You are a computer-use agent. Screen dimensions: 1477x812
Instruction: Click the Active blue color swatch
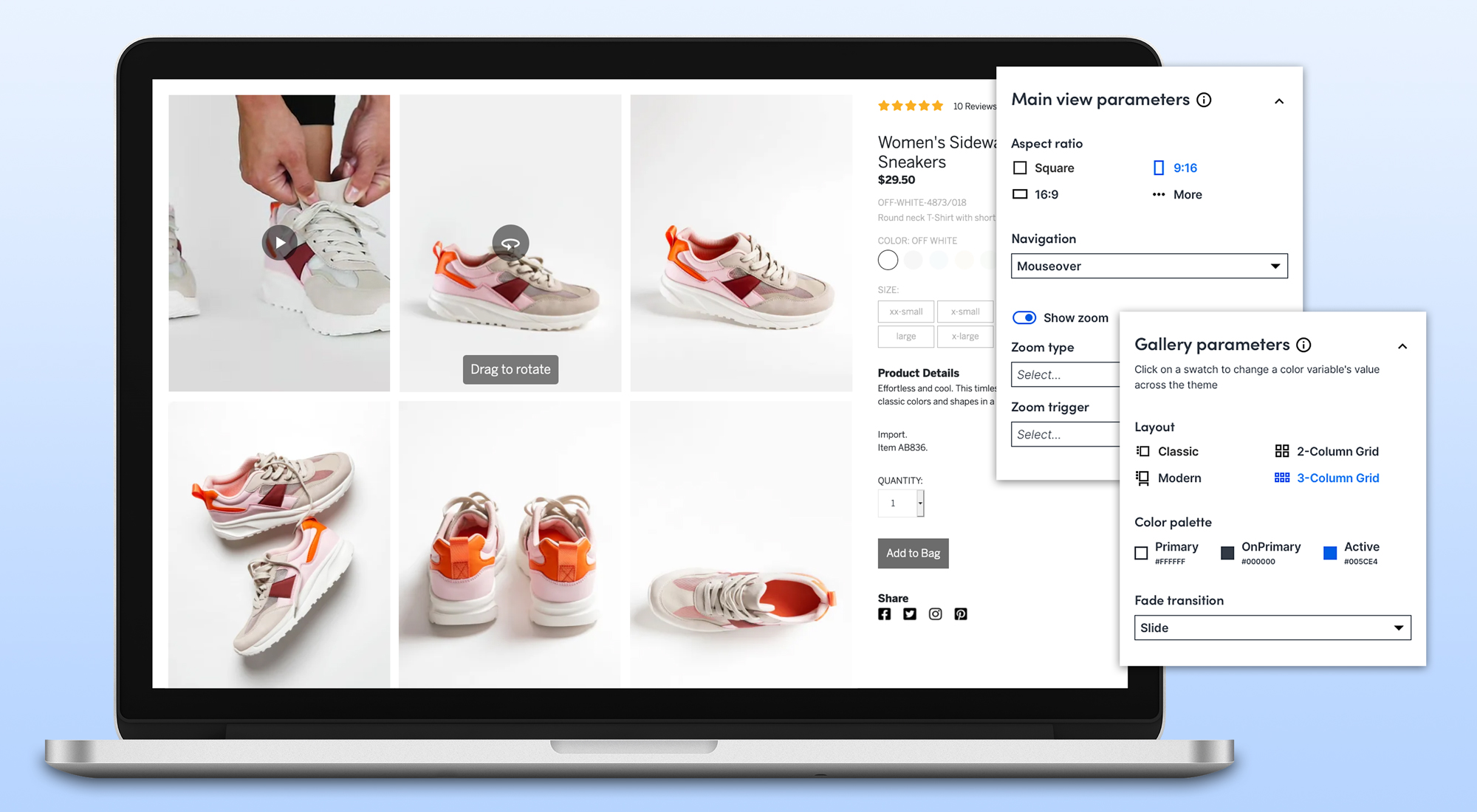1329,552
